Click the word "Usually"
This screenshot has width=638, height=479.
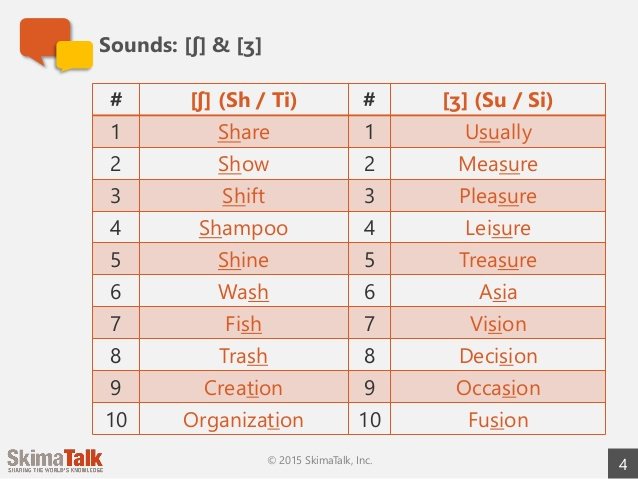coord(498,132)
